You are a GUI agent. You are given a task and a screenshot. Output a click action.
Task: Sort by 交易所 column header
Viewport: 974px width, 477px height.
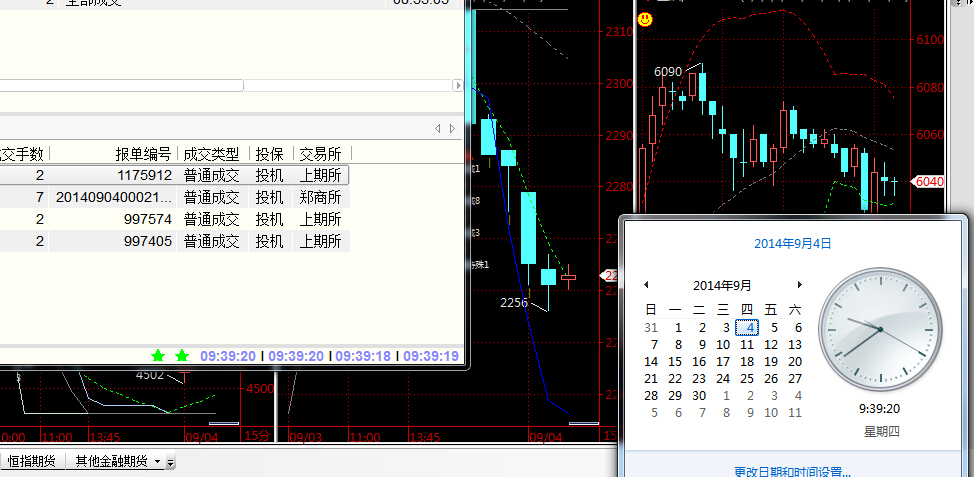click(322, 153)
